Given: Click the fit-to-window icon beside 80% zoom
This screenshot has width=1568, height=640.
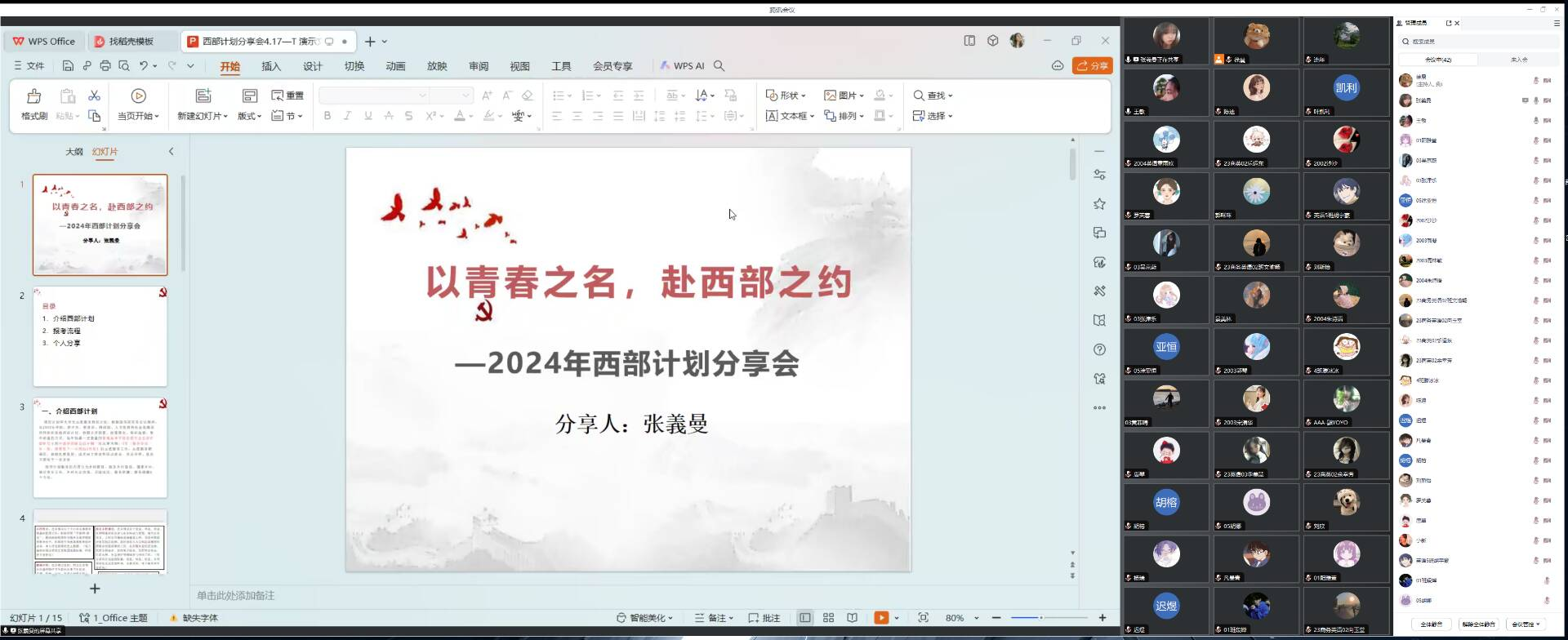Looking at the screenshot, I should click(x=923, y=618).
